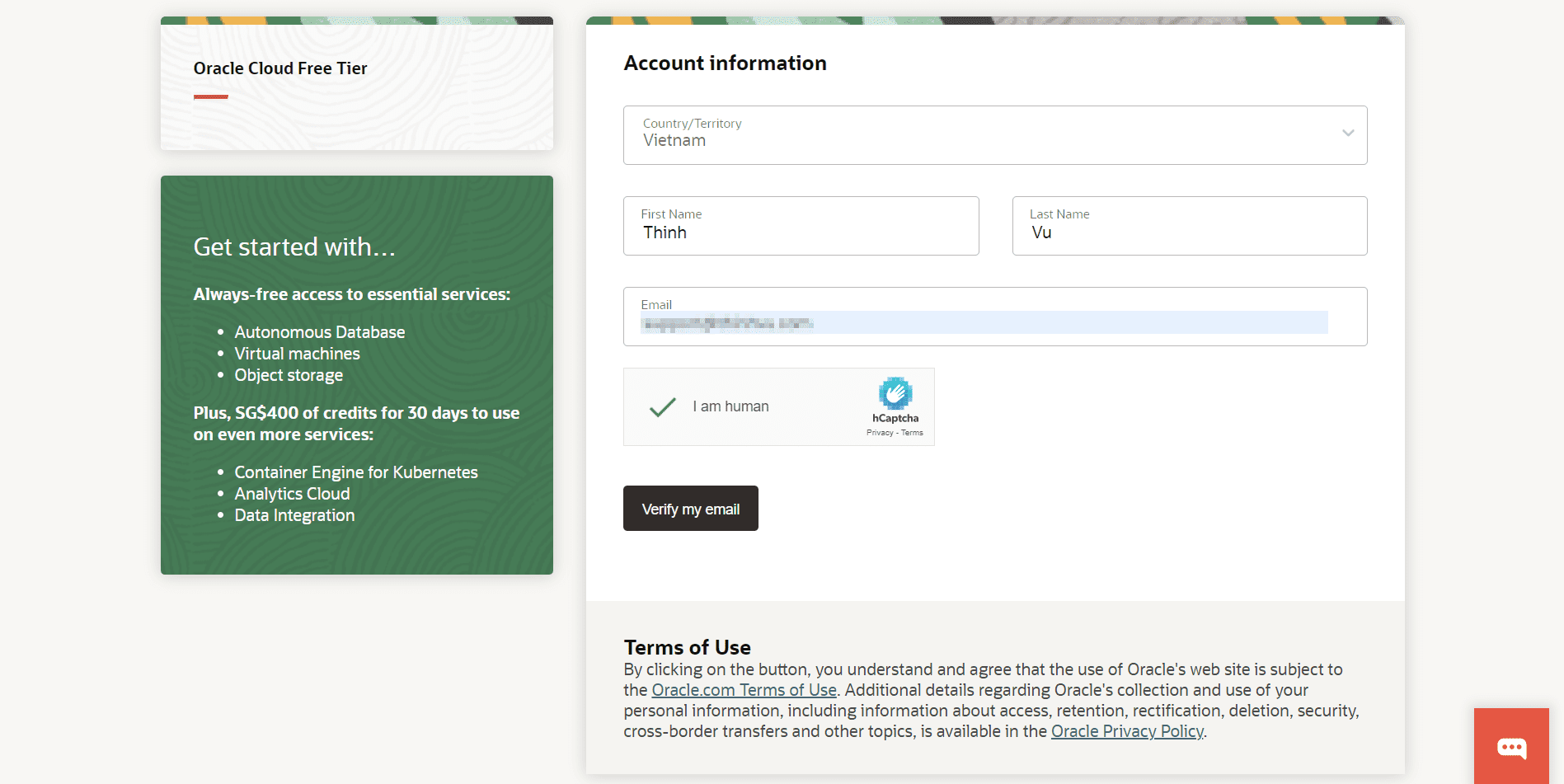The width and height of the screenshot is (1564, 784).
Task: Click the Email input field
Action: 995,317
